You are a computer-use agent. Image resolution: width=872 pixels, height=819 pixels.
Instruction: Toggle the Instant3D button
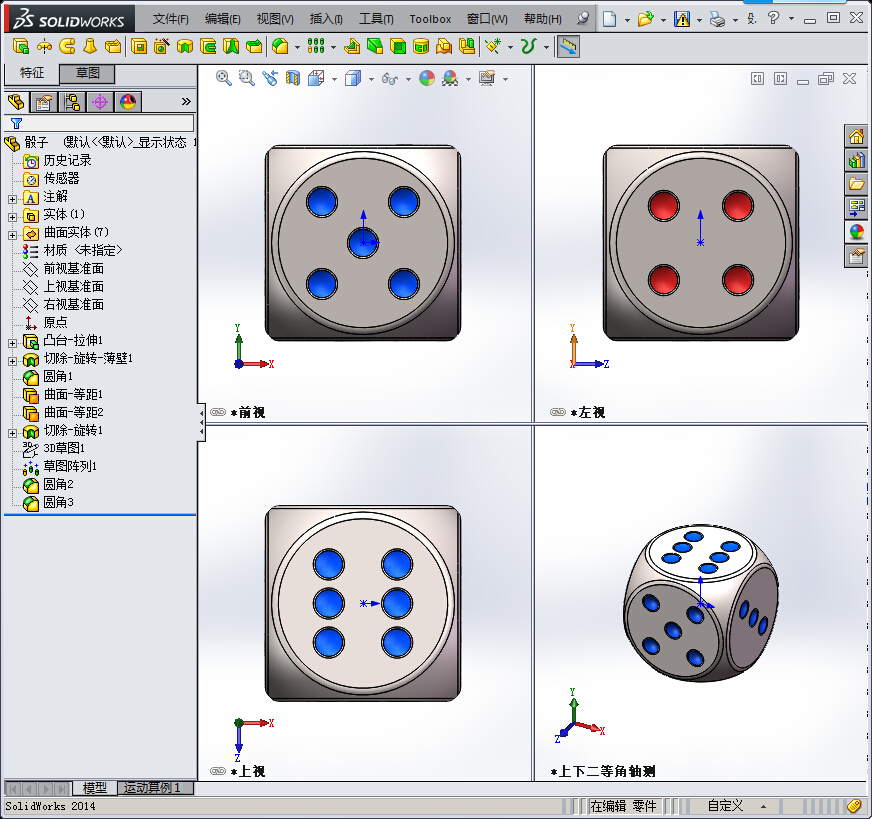point(568,47)
